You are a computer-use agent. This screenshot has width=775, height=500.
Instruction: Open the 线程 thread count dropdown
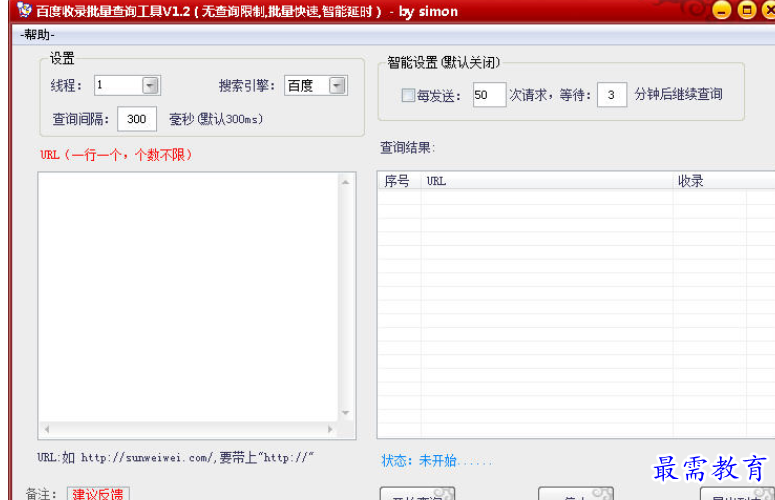coord(150,85)
